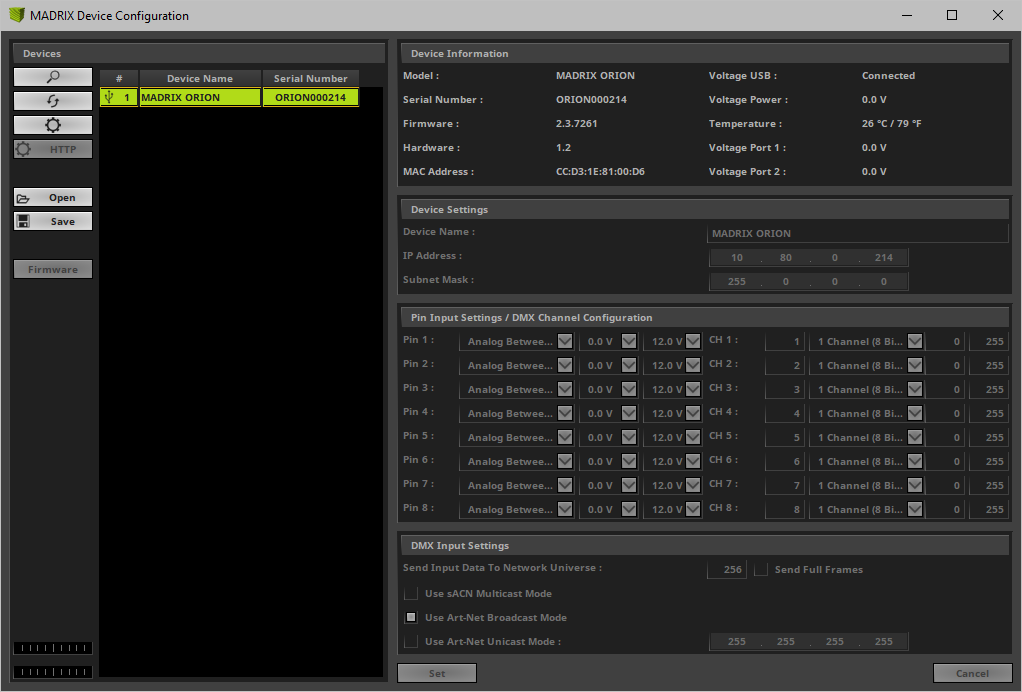The height and width of the screenshot is (692, 1022).
Task: Click the refresh device list button
Action: [53, 101]
